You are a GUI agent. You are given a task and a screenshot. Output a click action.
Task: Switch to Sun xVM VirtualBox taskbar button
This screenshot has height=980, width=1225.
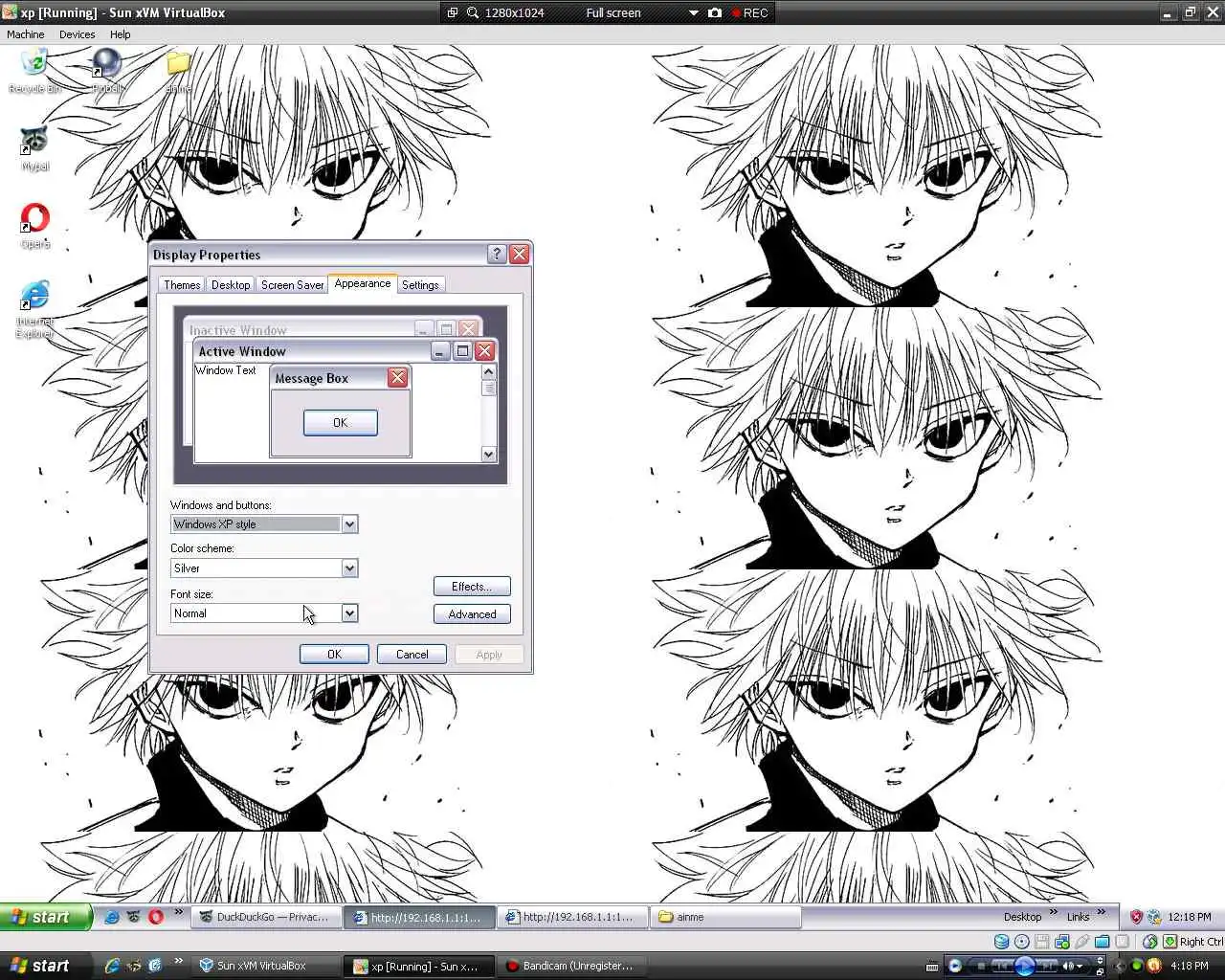264,966
